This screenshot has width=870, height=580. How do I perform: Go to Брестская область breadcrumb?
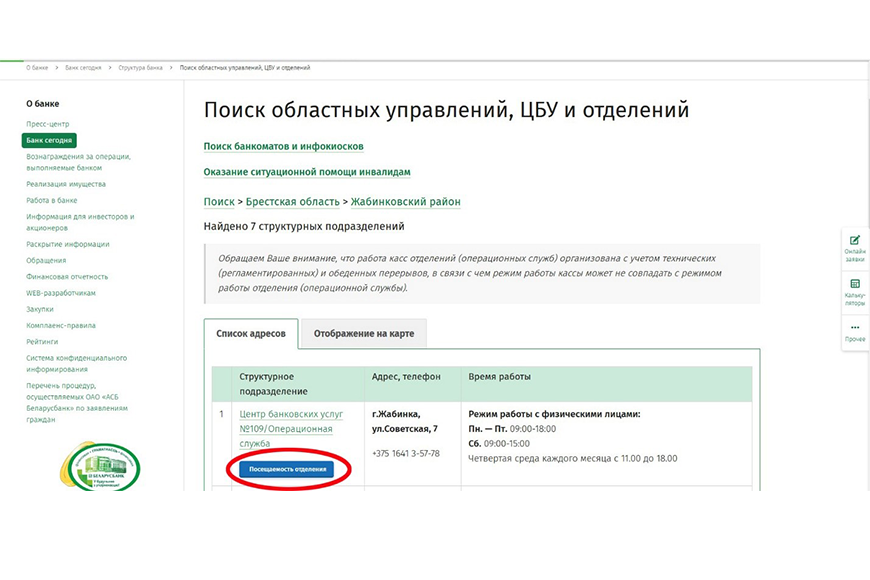click(x=292, y=202)
